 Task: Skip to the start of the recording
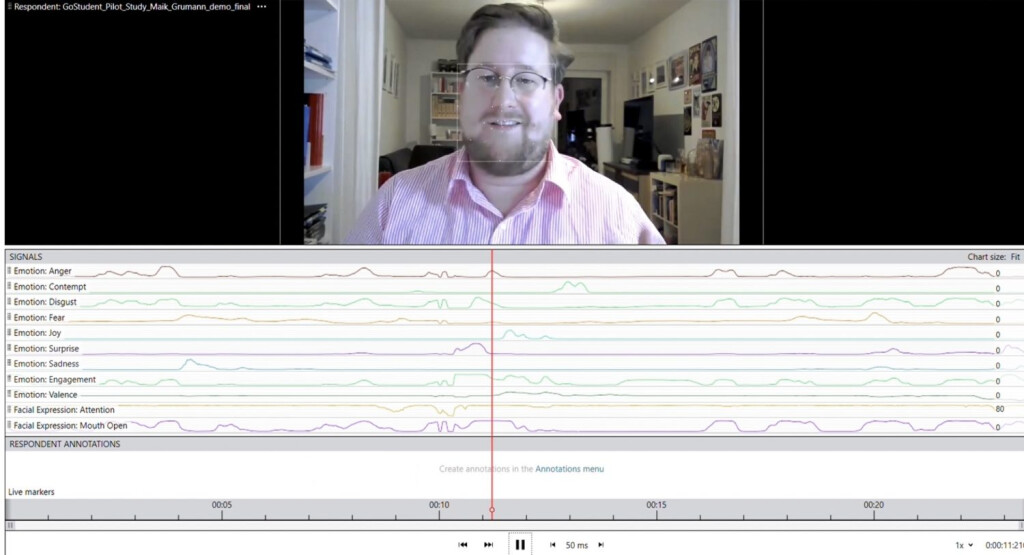pyautogui.click(x=463, y=545)
